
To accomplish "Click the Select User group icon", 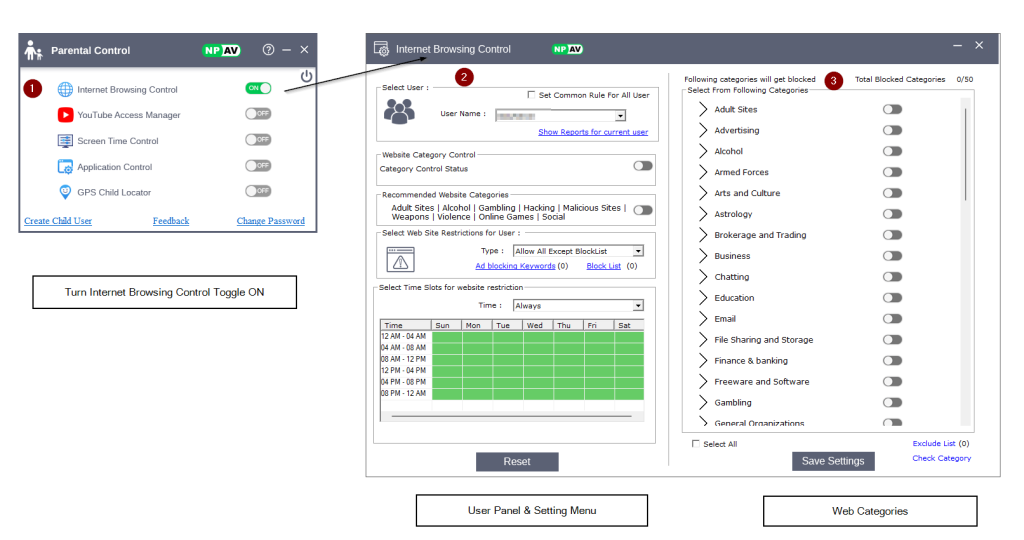I will coord(399,111).
